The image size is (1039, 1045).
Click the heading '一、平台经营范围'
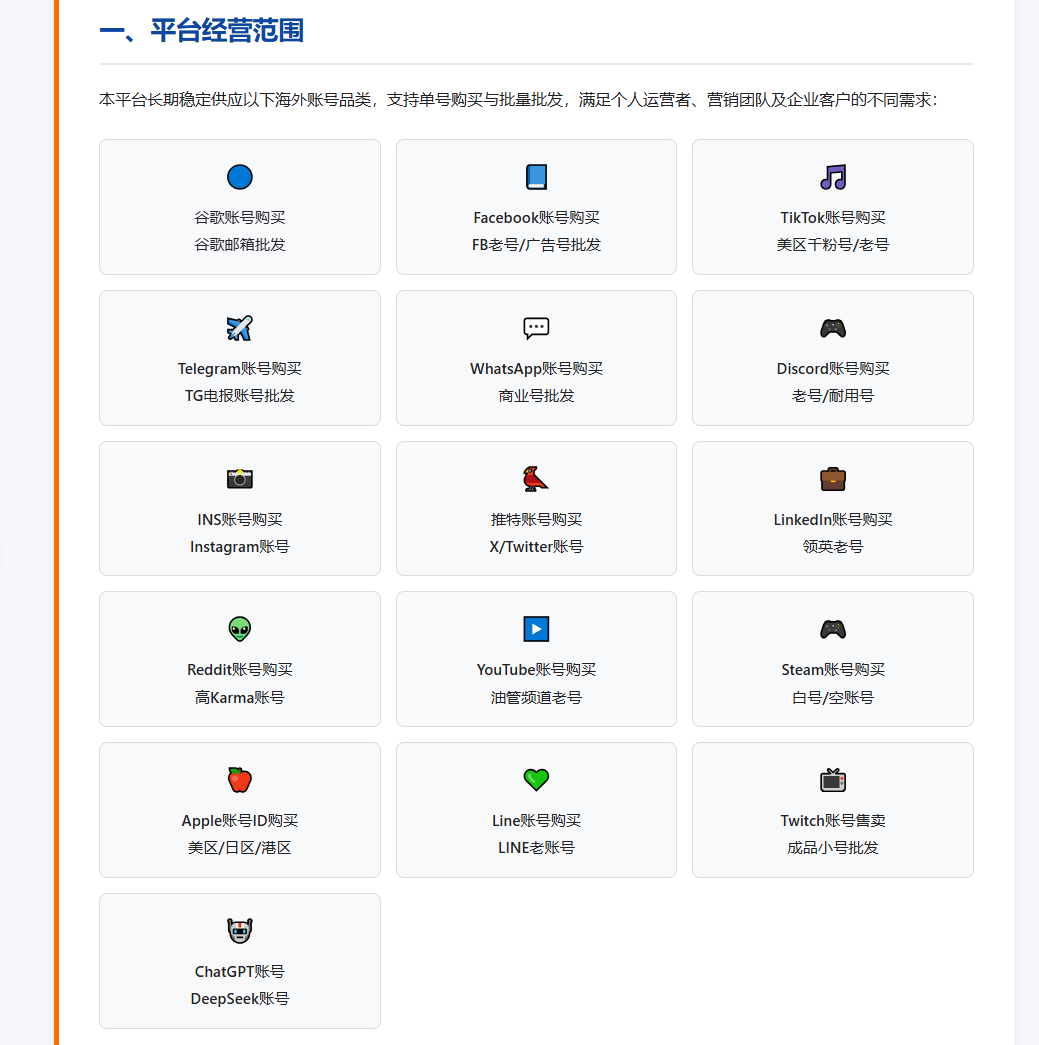[x=201, y=31]
